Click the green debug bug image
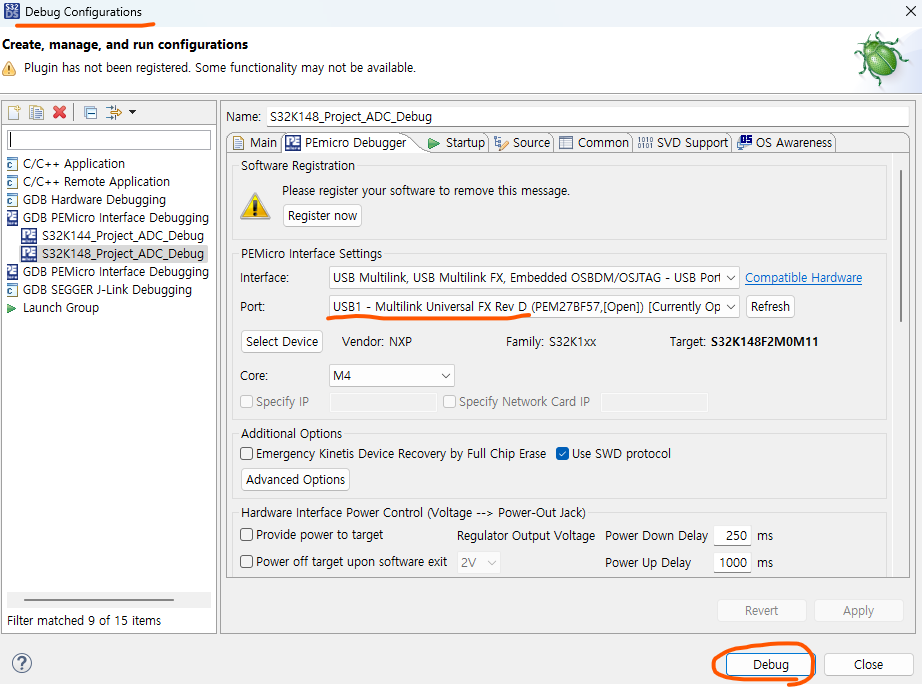The height and width of the screenshot is (687, 922). [x=880, y=59]
